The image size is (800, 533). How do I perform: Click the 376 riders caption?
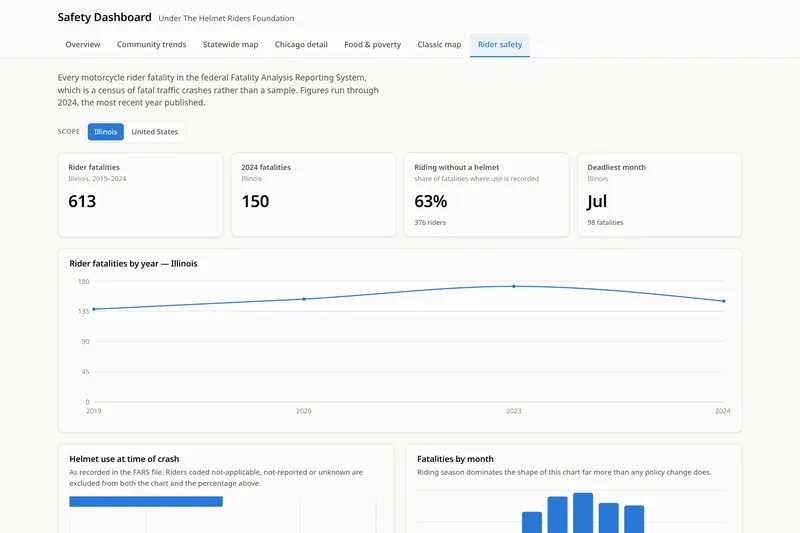pos(430,222)
